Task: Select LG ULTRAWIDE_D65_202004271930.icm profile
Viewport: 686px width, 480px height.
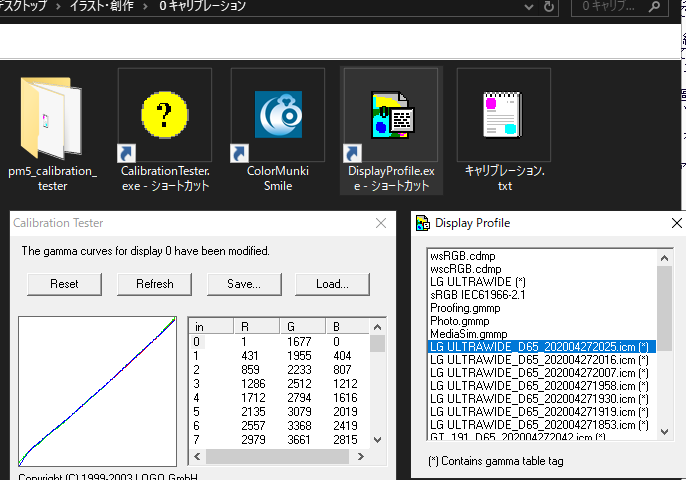Action: click(542, 399)
